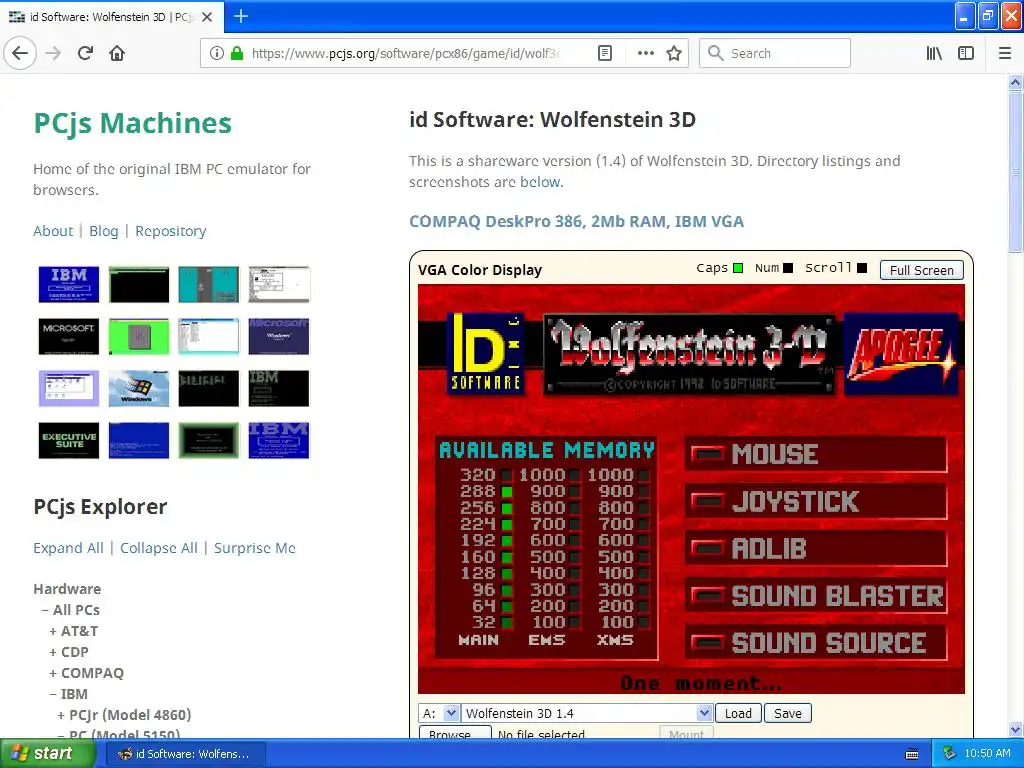This screenshot has height=768, width=1024.
Task: Open the teal two-panel thumbnail in first row
Action: pos(208,284)
